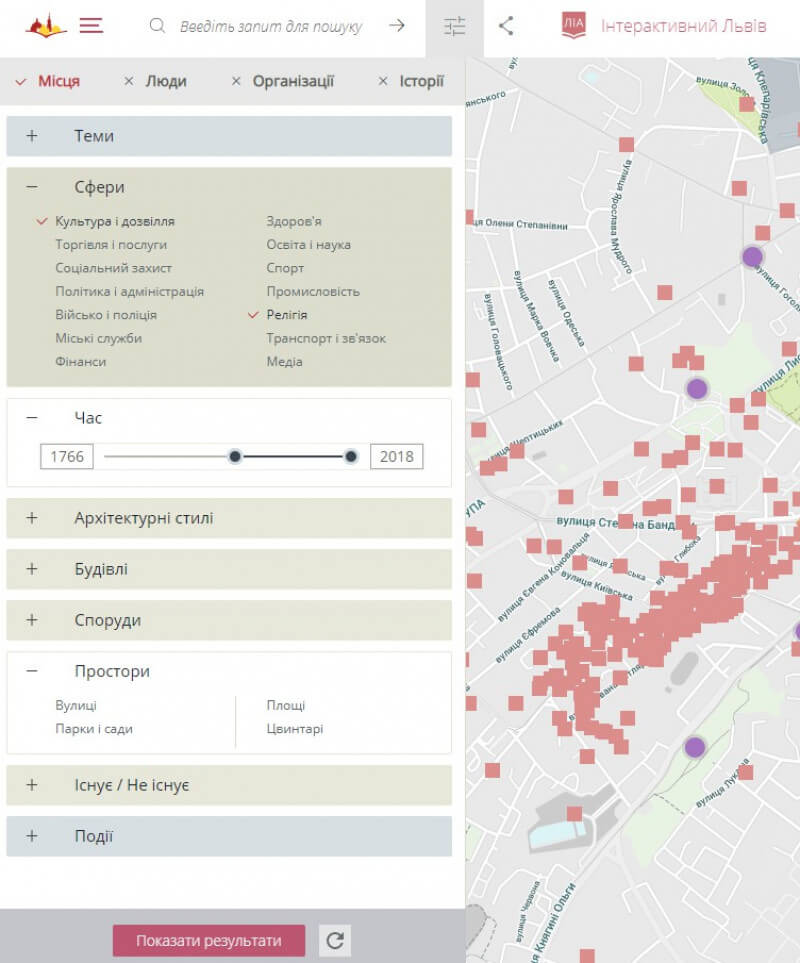The height and width of the screenshot is (963, 800).
Task: Click the search magnifier icon
Action: (x=157, y=26)
